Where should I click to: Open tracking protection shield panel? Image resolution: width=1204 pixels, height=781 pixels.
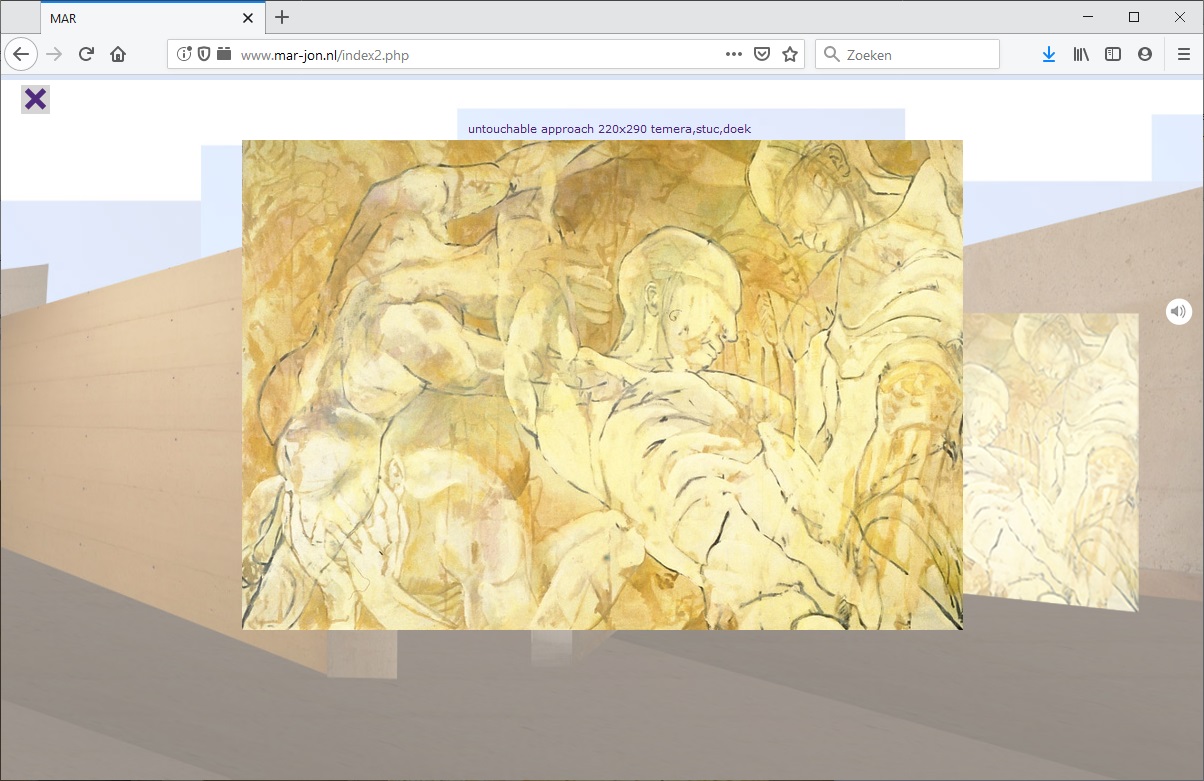pyautogui.click(x=204, y=55)
